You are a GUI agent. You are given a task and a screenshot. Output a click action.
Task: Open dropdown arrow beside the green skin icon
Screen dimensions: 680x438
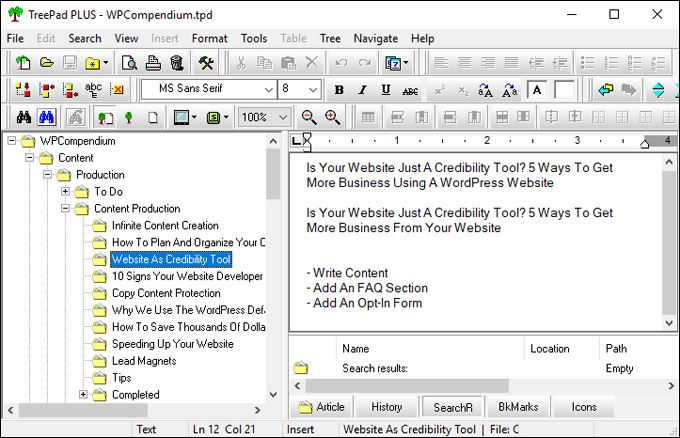[226, 118]
